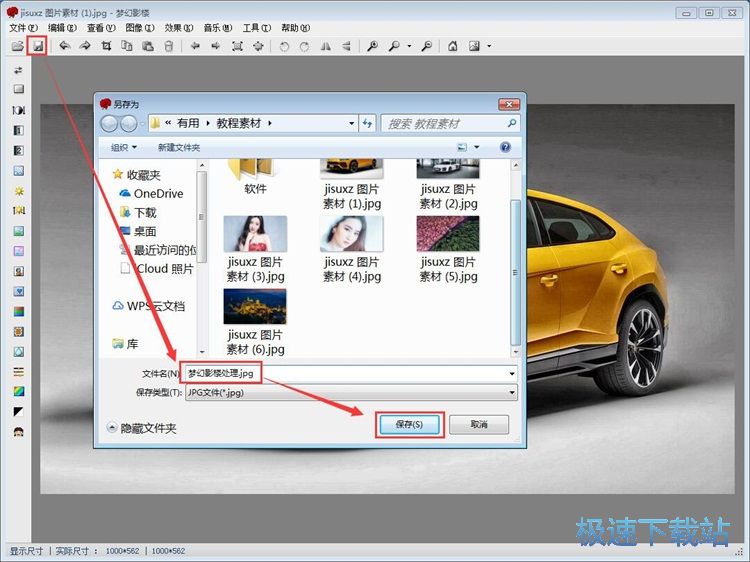Image resolution: width=750 pixels, height=562 pixels.
Task: Open the 保存类型 file type dropdown
Action: [x=350, y=393]
